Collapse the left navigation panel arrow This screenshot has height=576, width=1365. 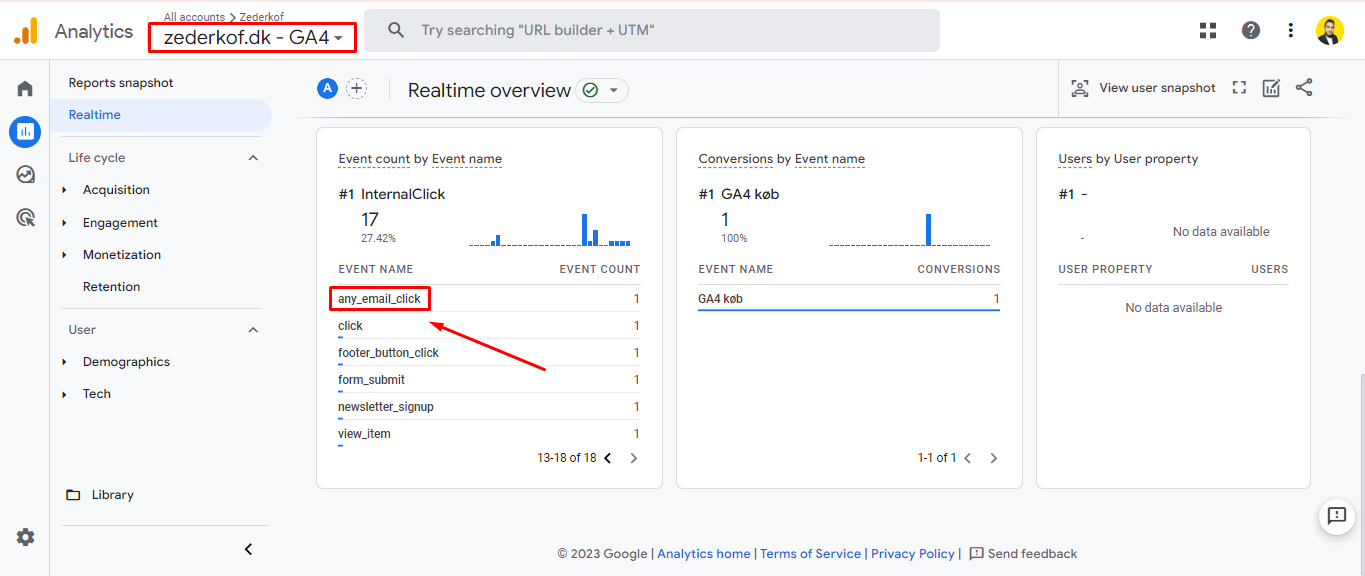click(249, 549)
